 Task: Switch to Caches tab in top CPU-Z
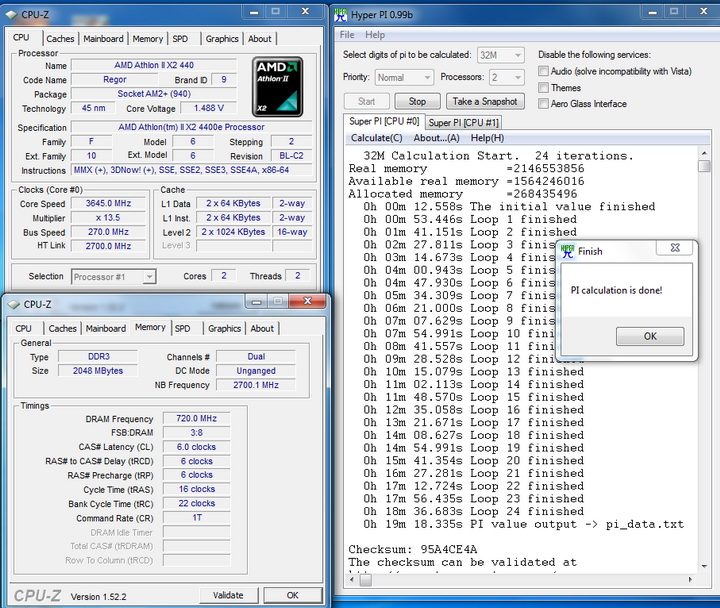click(60, 39)
